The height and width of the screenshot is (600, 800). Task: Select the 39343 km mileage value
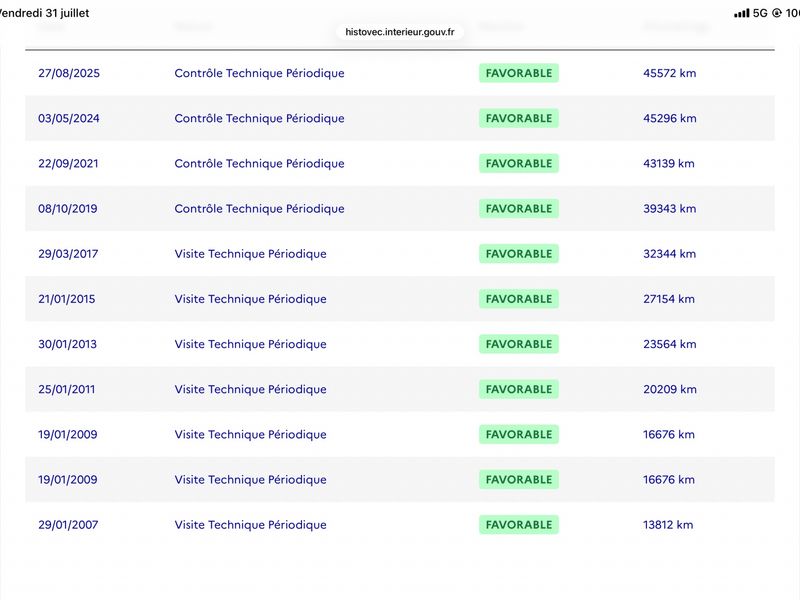669,209
